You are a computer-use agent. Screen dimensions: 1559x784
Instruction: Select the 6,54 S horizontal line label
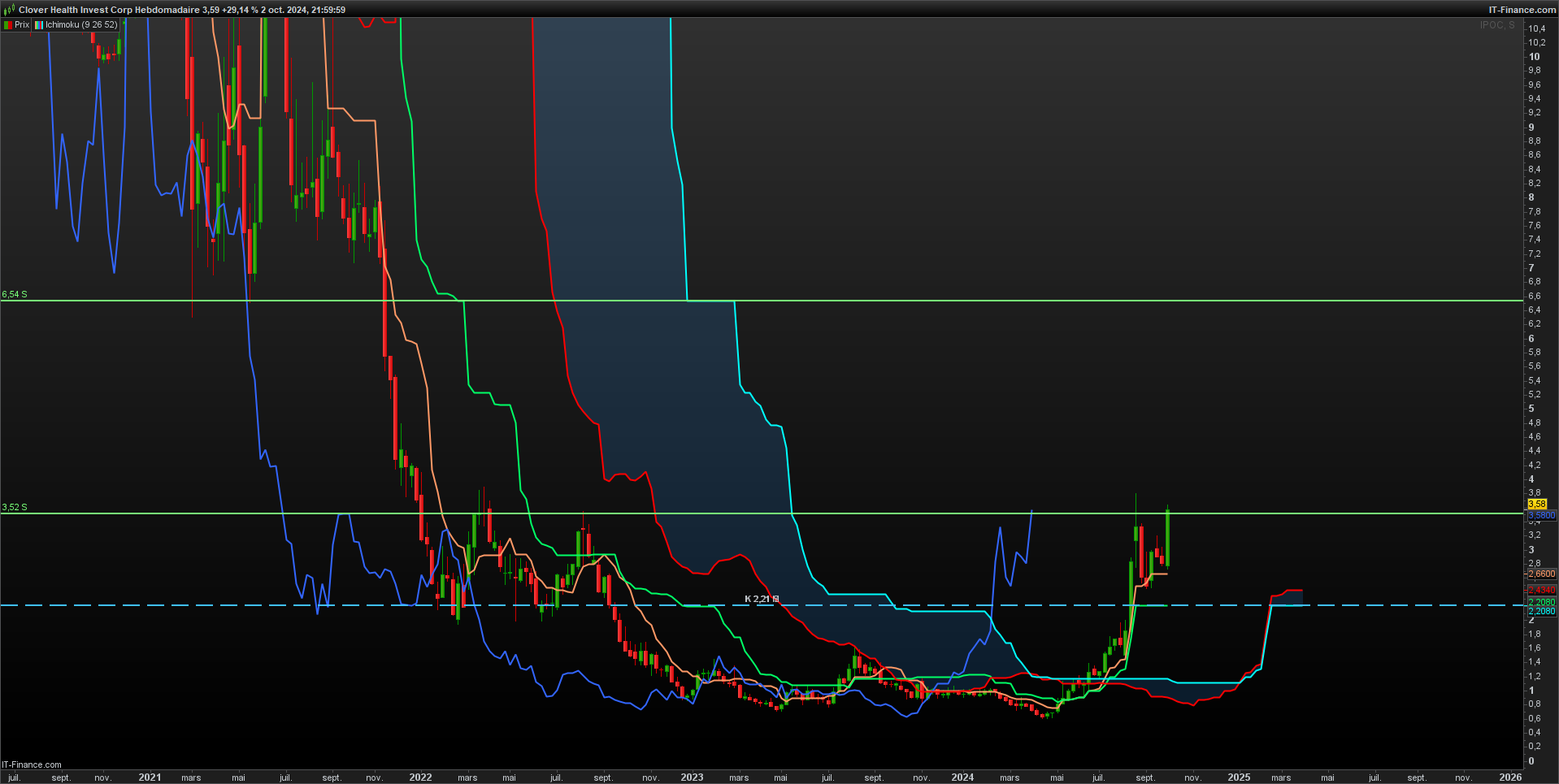click(x=15, y=294)
